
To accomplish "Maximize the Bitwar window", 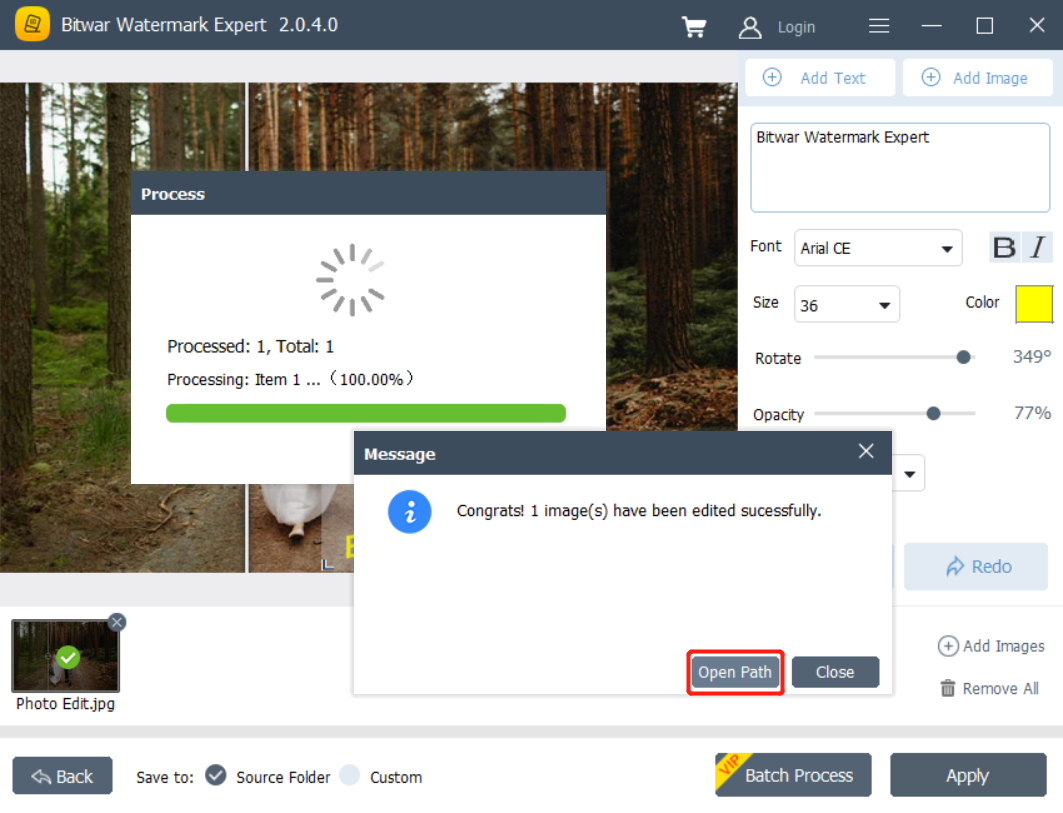I will point(984,26).
